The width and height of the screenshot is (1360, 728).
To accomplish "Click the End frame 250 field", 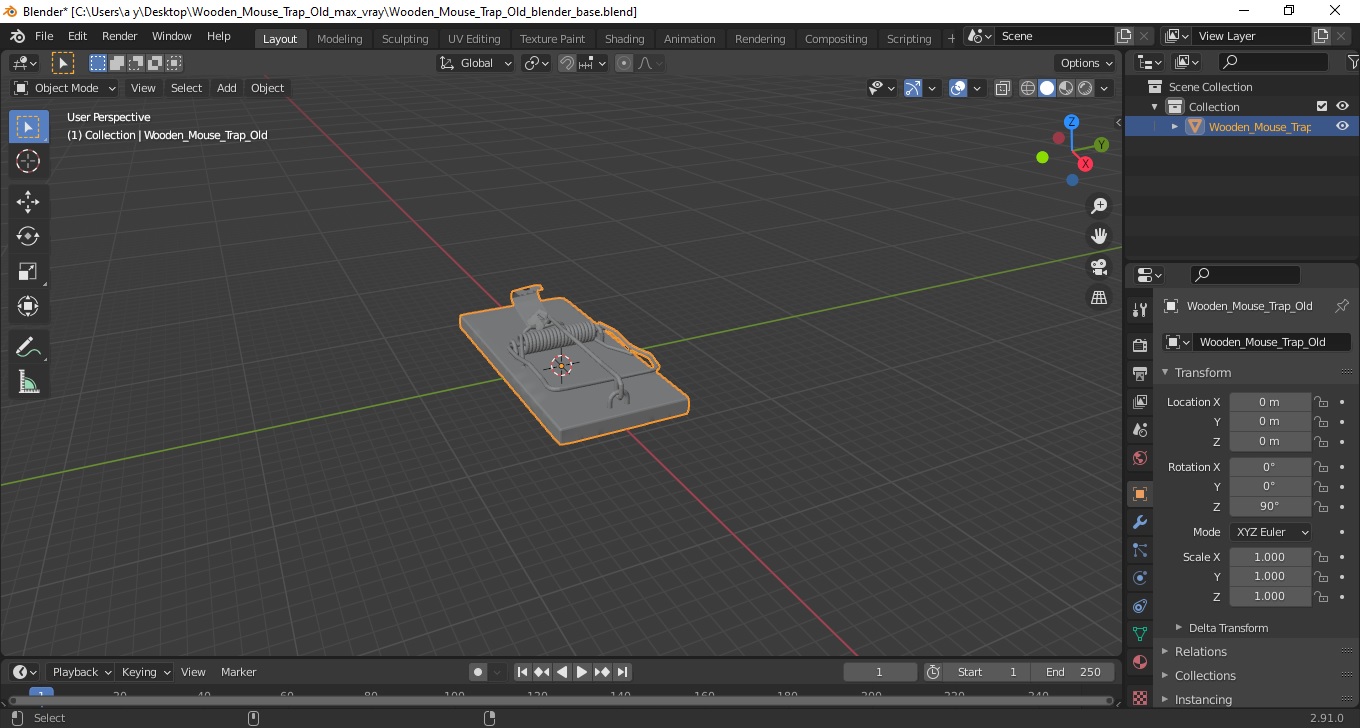I will pos(1073,672).
